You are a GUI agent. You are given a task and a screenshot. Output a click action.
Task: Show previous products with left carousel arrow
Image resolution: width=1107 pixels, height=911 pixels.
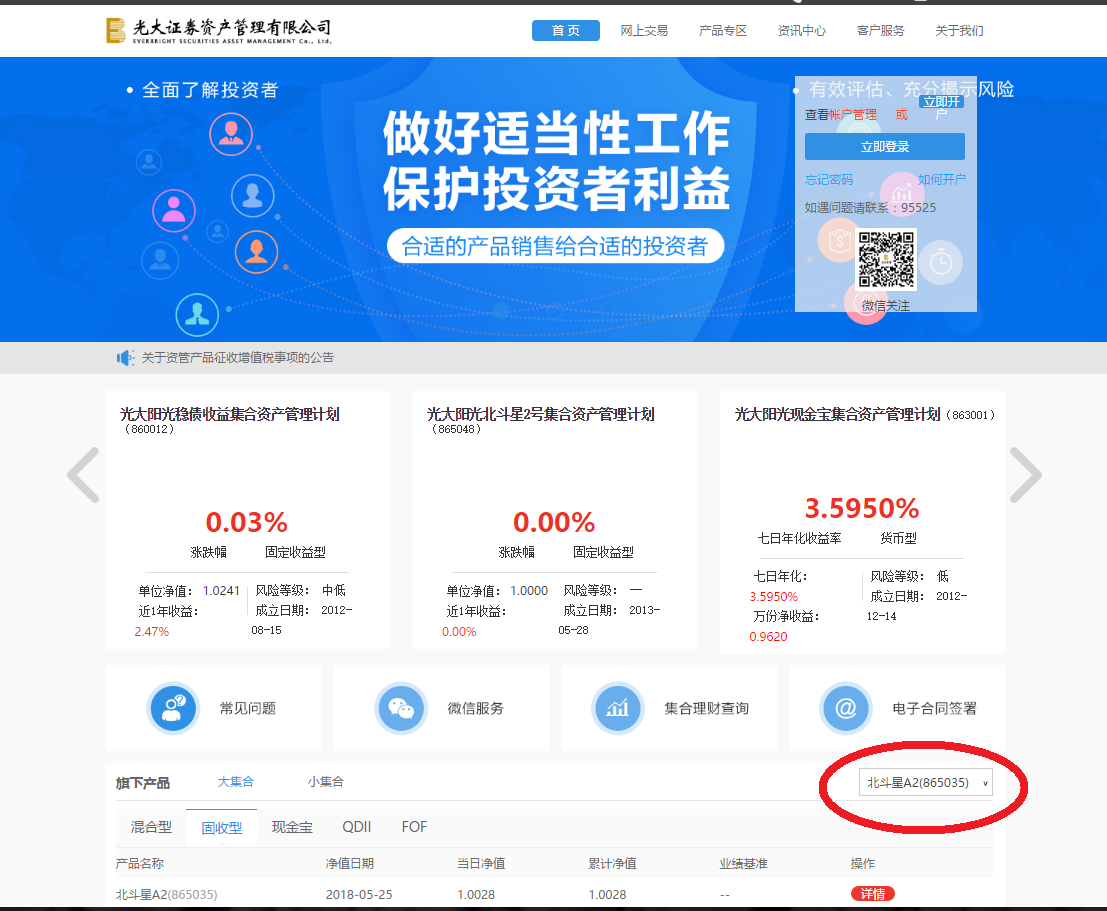click(83, 475)
